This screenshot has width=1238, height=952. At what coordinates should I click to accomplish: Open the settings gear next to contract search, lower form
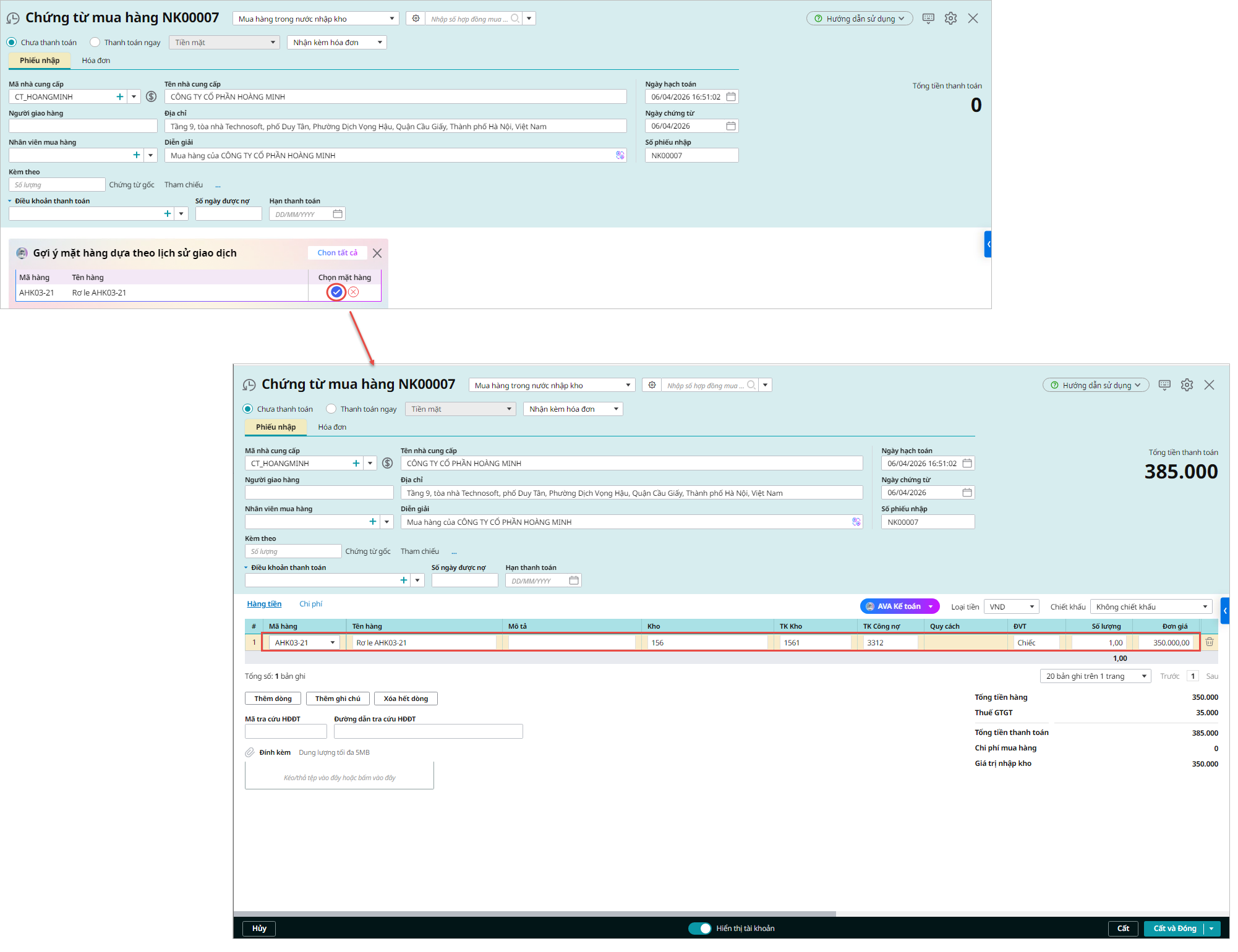pyautogui.click(x=652, y=385)
